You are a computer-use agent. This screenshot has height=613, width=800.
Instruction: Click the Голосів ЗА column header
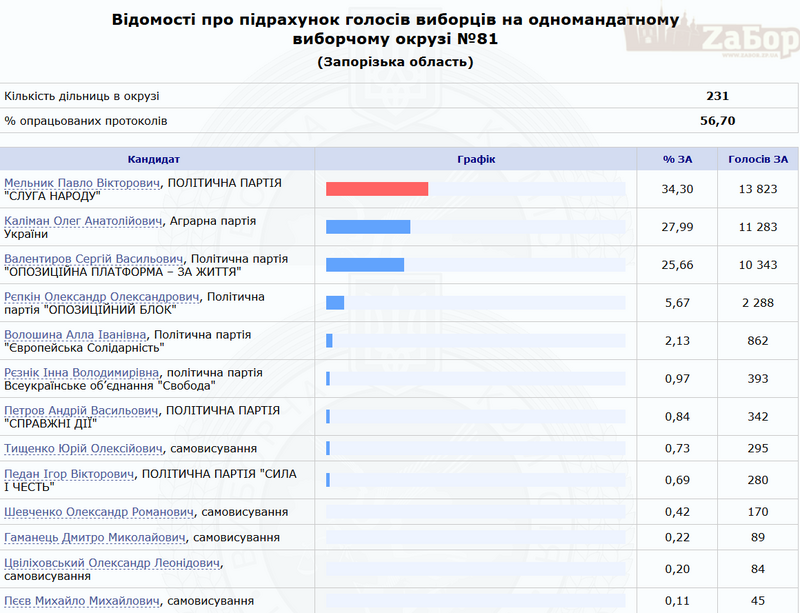pyautogui.click(x=757, y=159)
